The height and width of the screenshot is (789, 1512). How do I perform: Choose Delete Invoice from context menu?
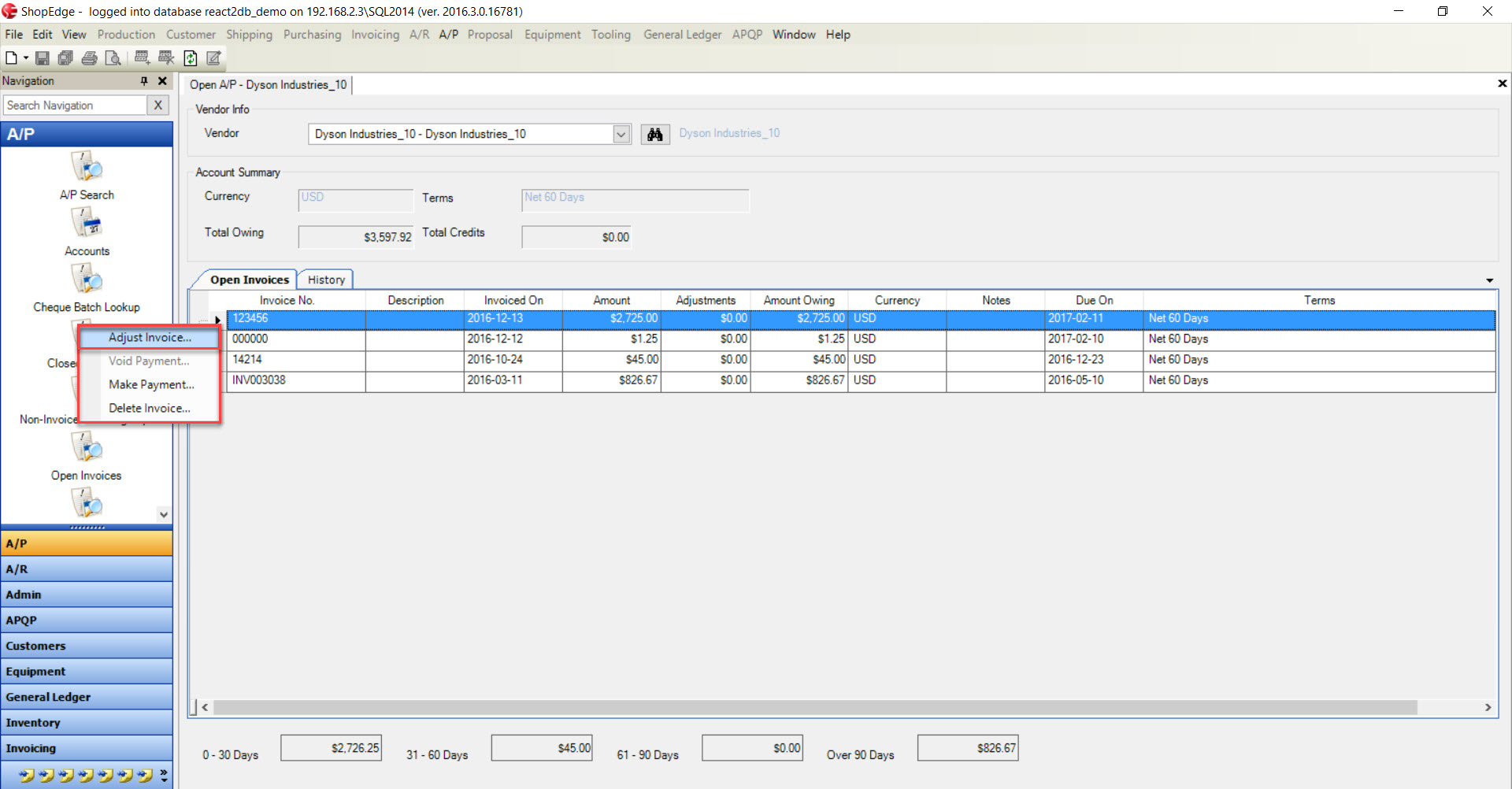click(150, 408)
